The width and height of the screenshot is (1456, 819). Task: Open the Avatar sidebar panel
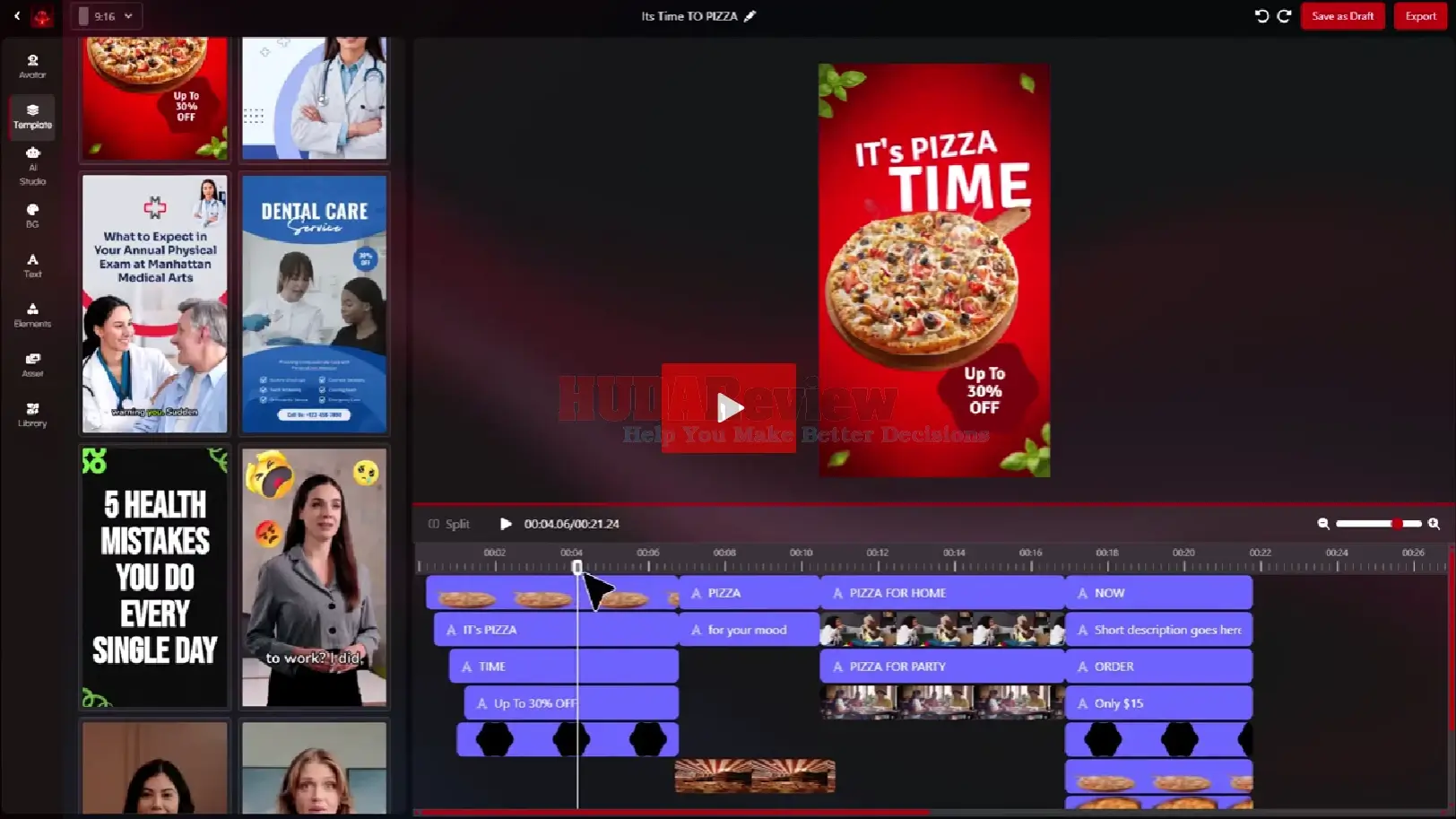[x=32, y=66]
